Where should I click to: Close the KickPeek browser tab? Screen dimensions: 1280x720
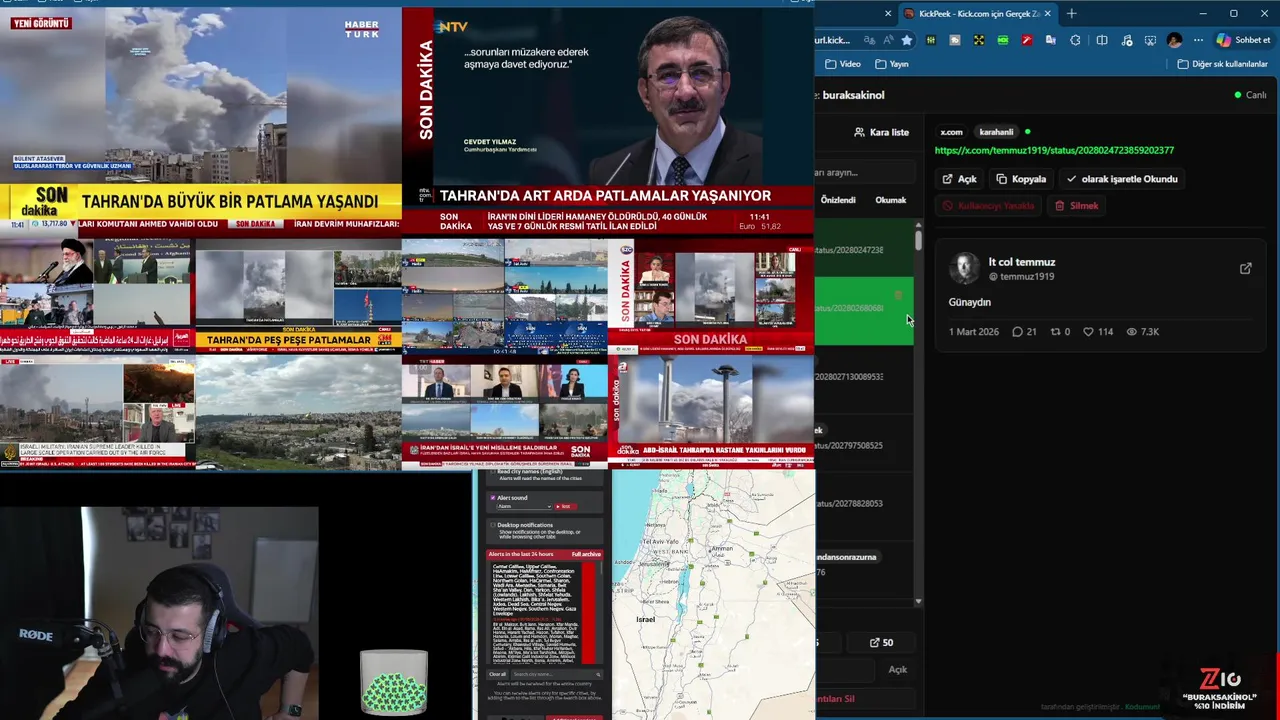point(1050,13)
